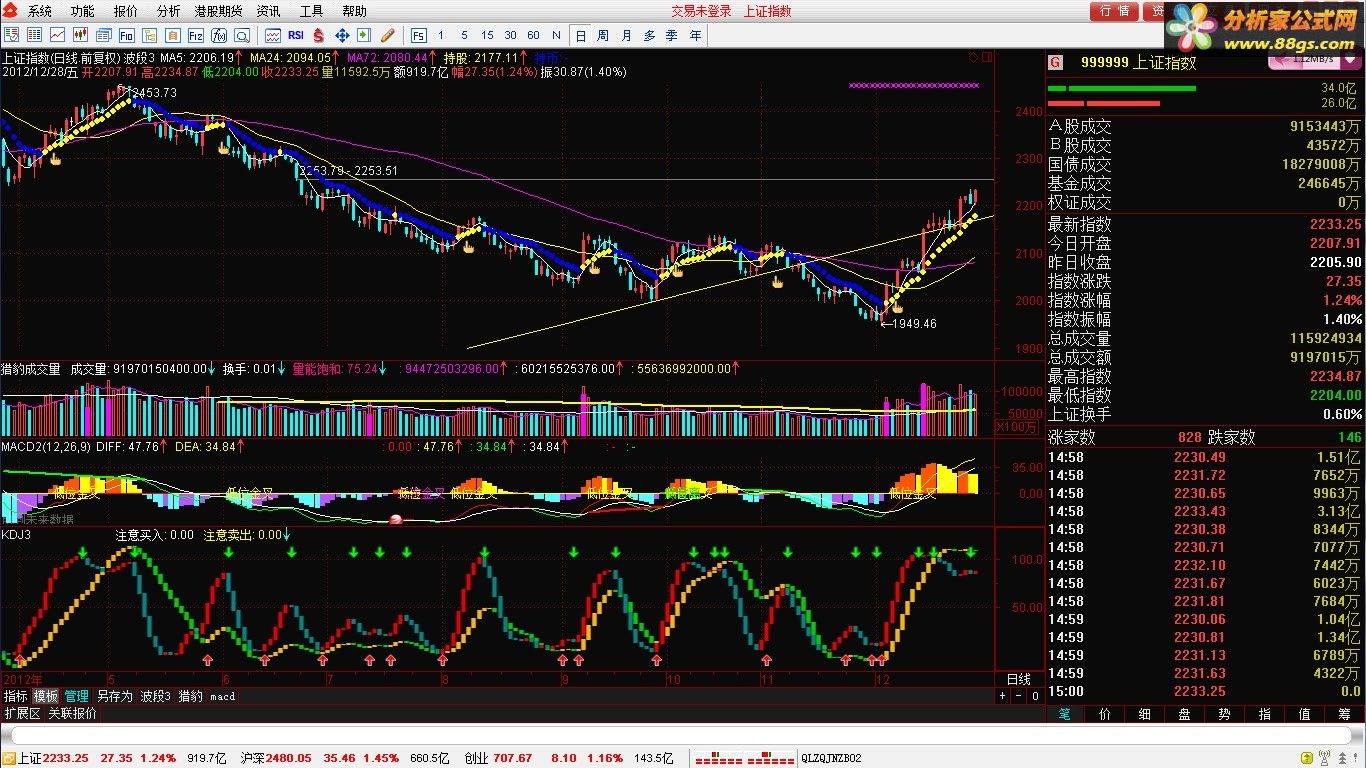Select the multi-day 多 period

(649, 35)
